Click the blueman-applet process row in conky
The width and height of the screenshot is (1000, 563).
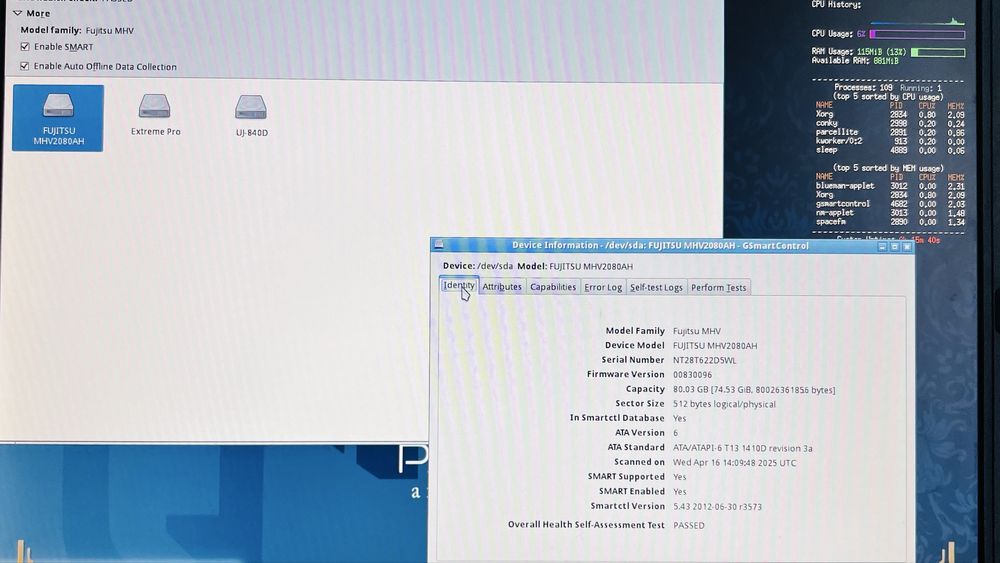tap(890, 186)
